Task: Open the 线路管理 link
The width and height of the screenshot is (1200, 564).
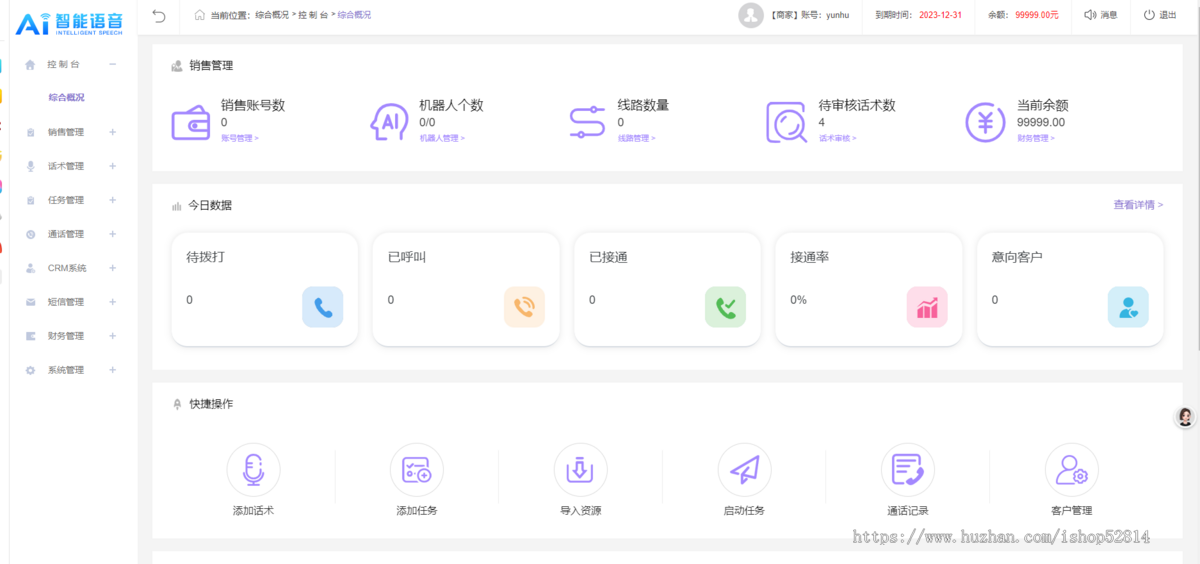Action: pos(636,138)
